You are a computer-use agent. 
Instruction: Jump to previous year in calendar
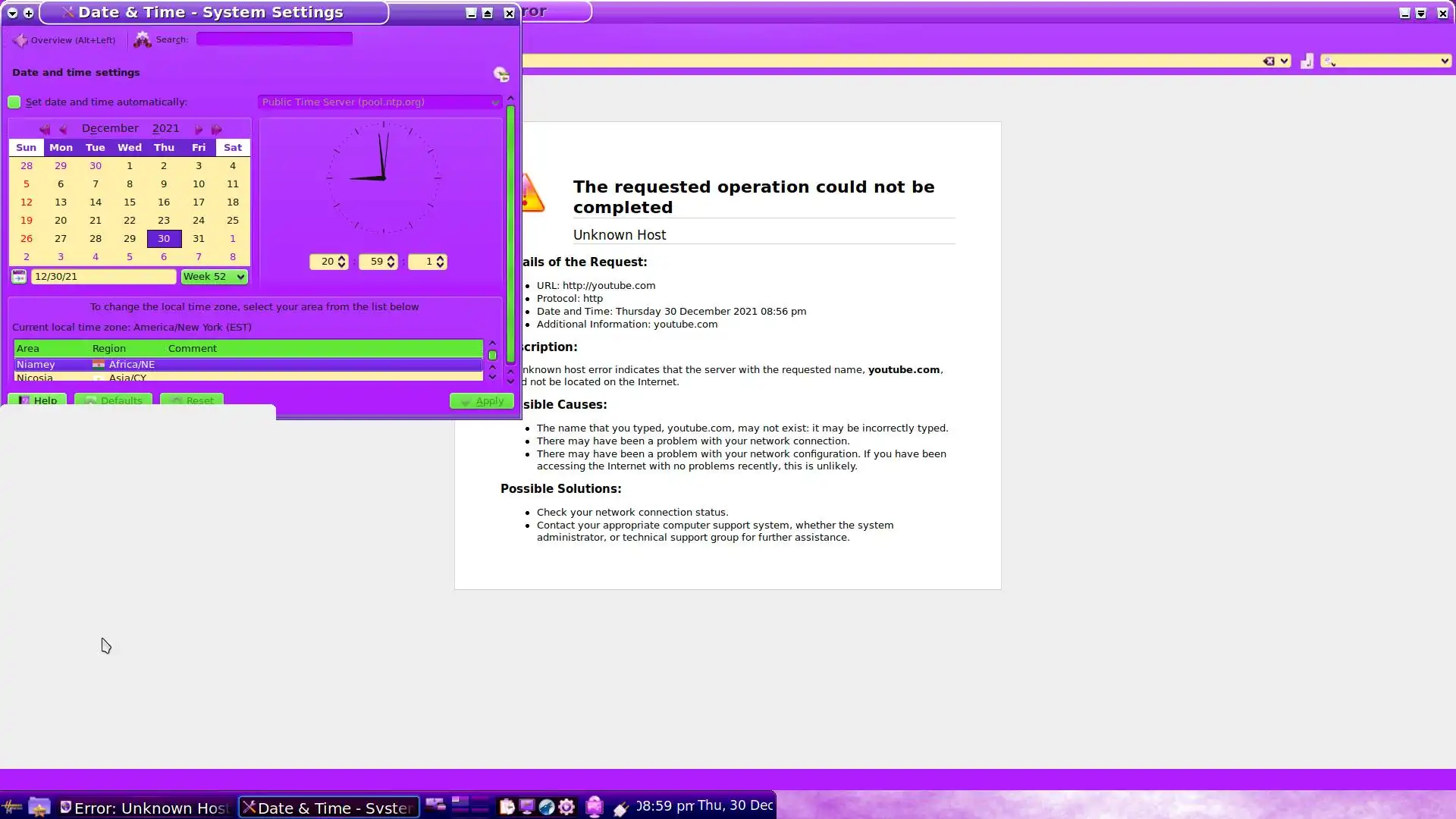45,130
